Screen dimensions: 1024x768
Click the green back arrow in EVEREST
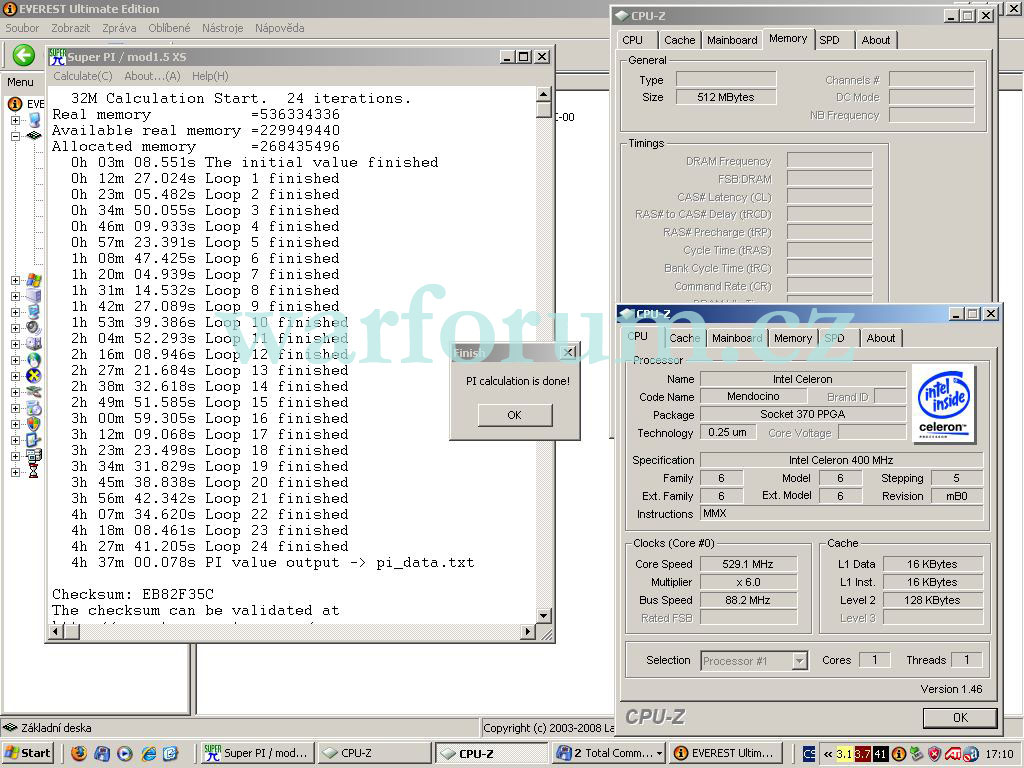24,55
